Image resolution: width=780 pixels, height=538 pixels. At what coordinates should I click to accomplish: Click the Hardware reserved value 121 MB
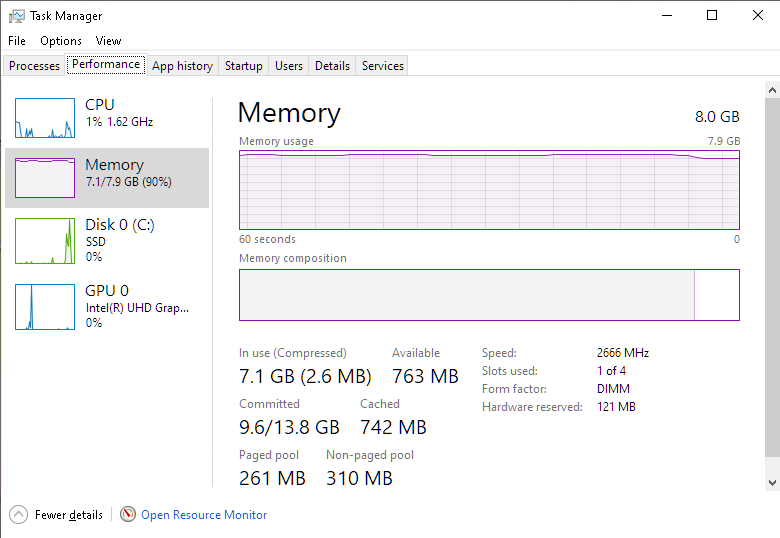616,407
